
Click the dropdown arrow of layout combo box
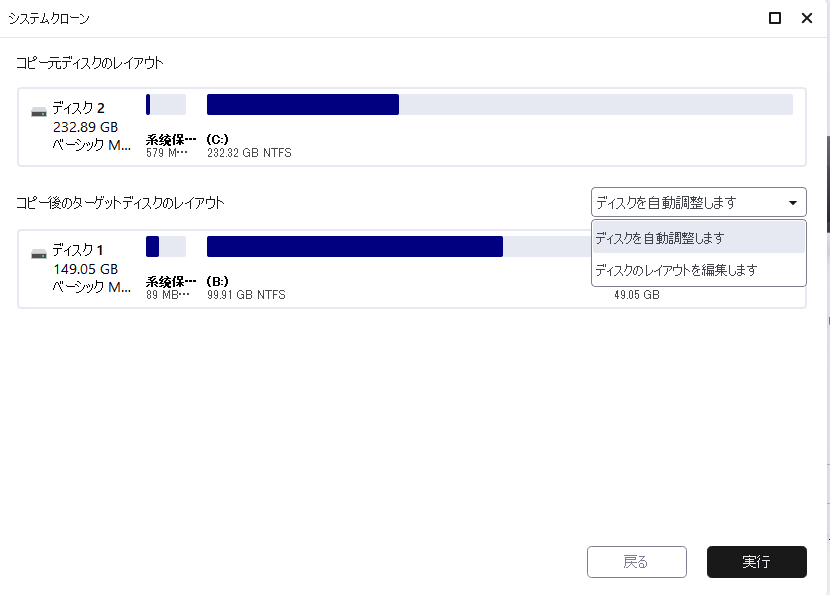point(793,203)
